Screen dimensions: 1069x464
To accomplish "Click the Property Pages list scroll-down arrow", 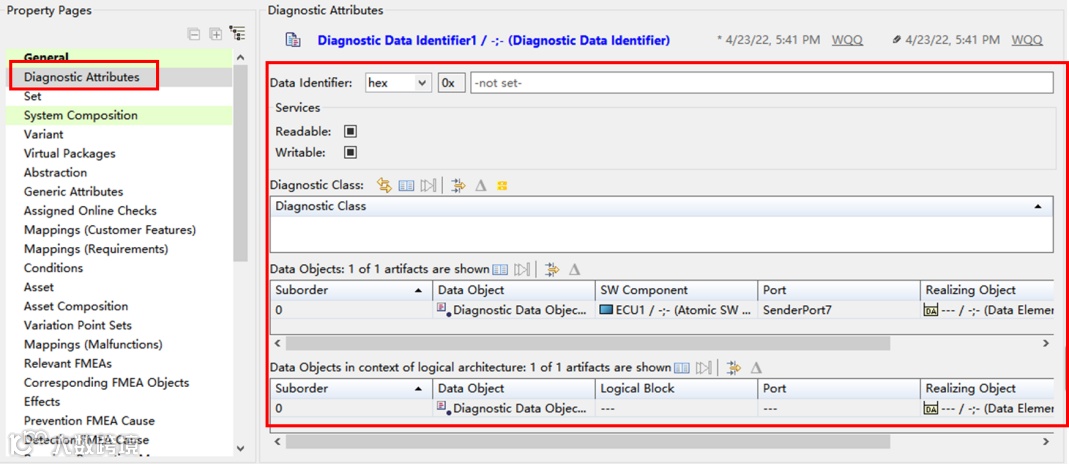I will coord(239,448).
